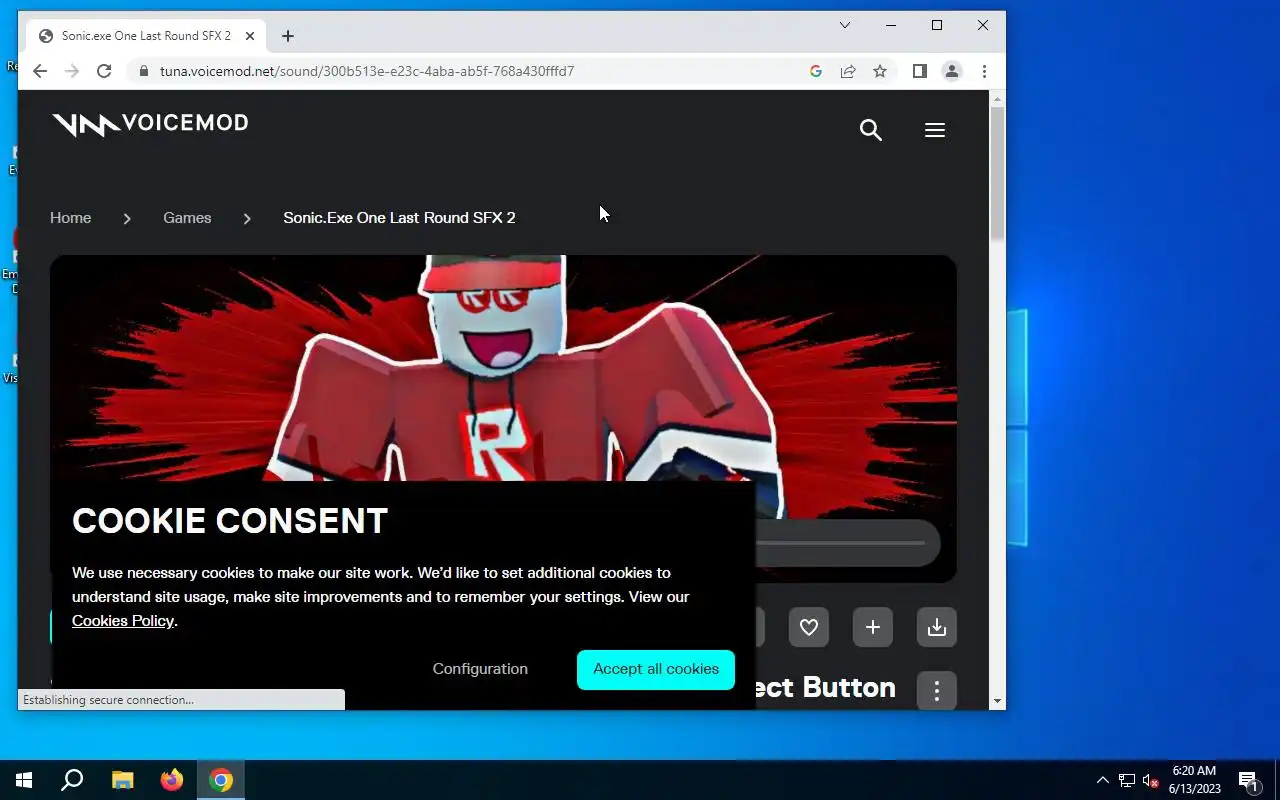Open Windows notification center
1280x800 pixels.
click(1248, 780)
